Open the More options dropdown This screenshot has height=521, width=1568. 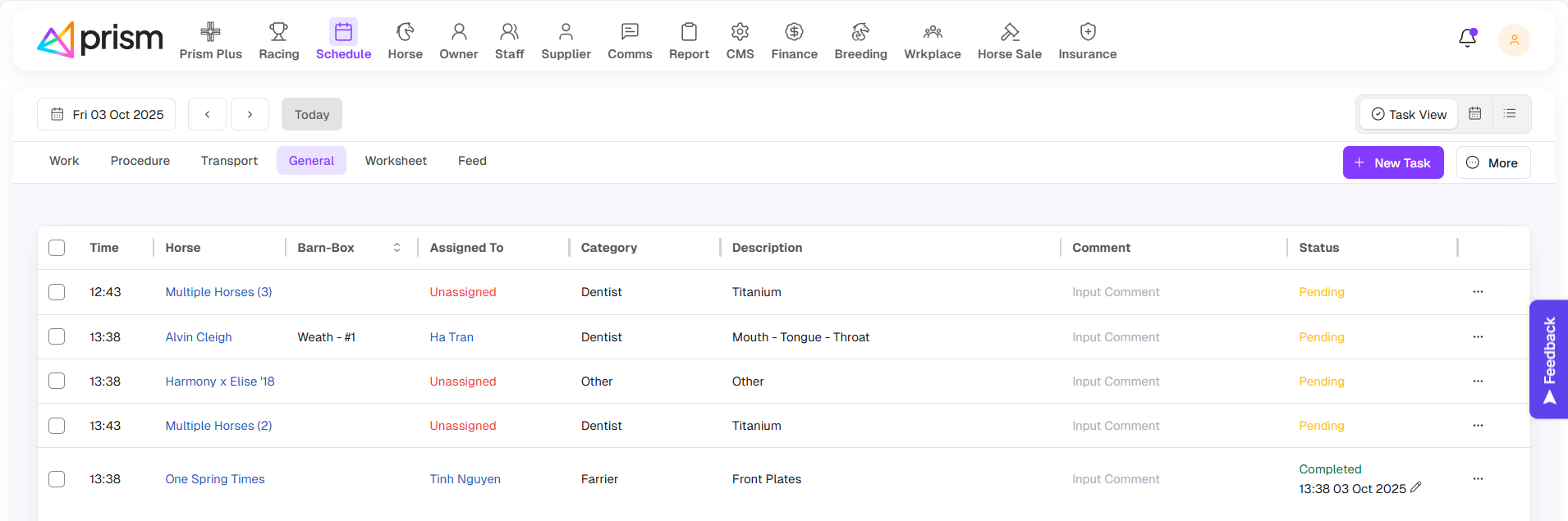(x=1492, y=162)
